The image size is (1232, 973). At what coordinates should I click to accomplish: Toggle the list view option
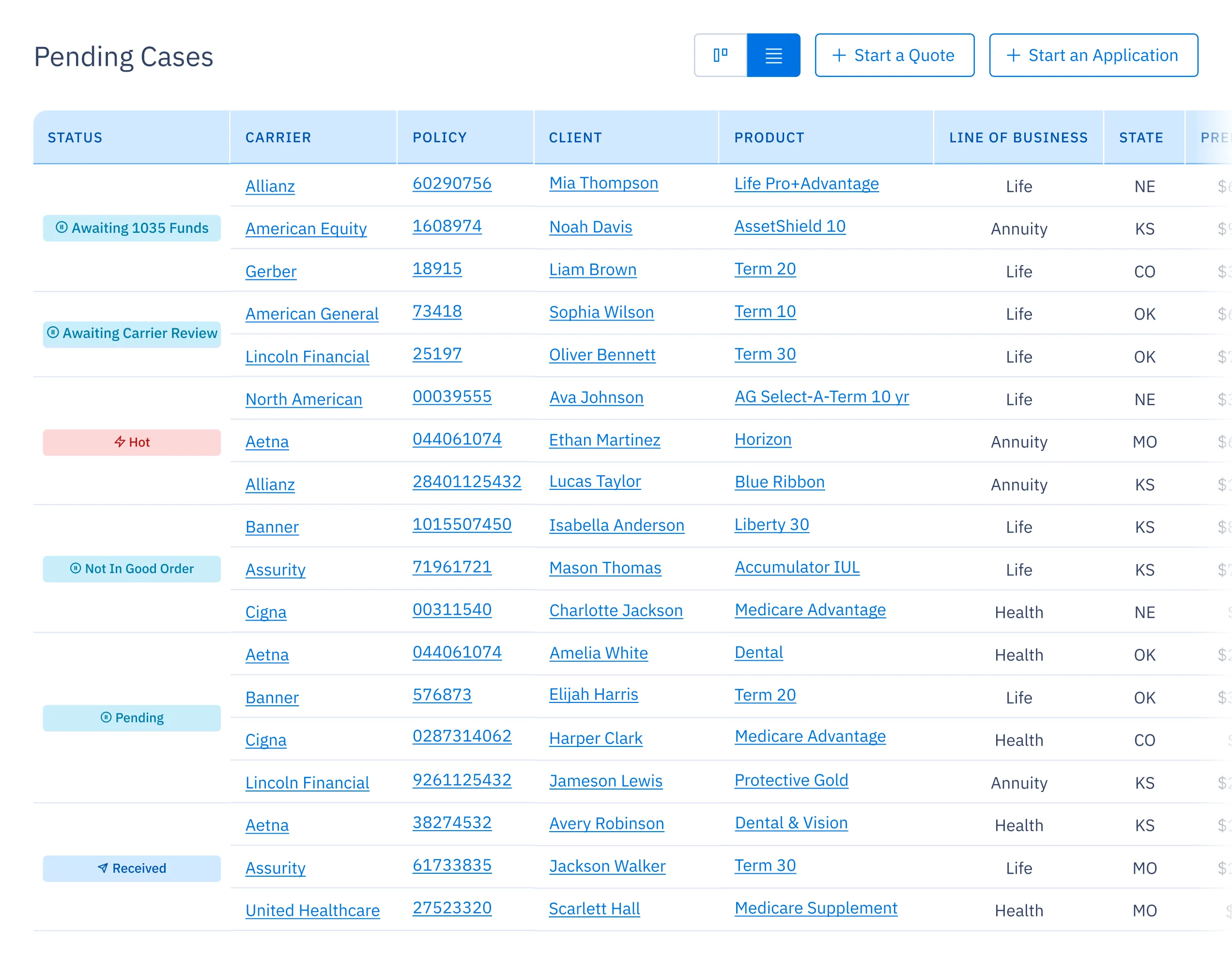click(x=773, y=55)
